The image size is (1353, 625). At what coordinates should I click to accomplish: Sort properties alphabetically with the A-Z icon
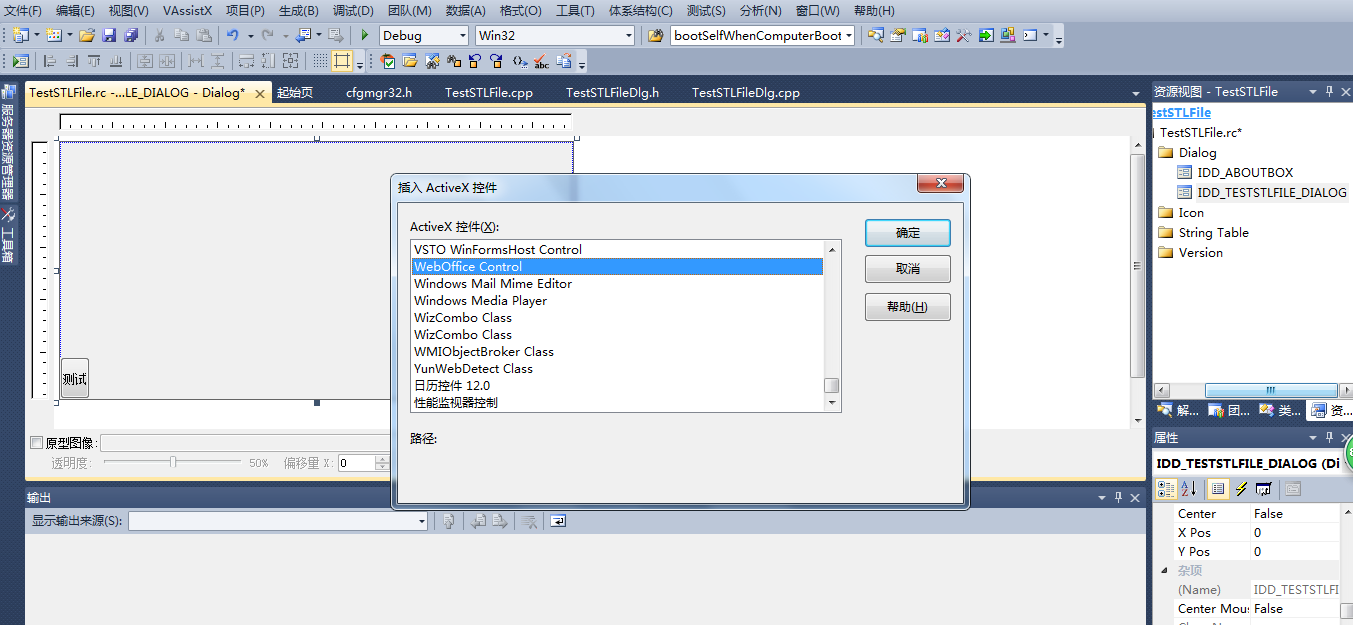[x=1189, y=489]
